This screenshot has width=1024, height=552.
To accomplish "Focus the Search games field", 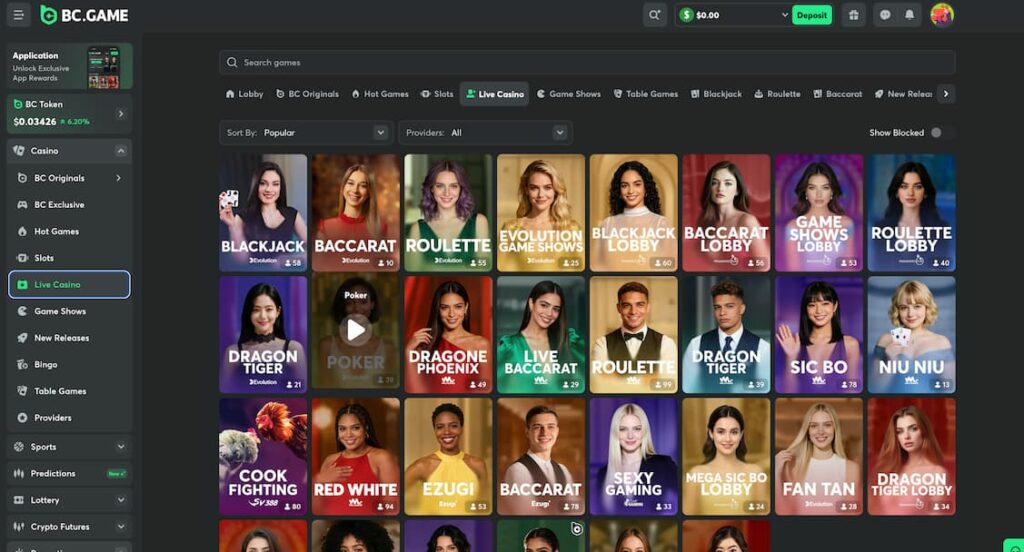I will click(x=587, y=62).
